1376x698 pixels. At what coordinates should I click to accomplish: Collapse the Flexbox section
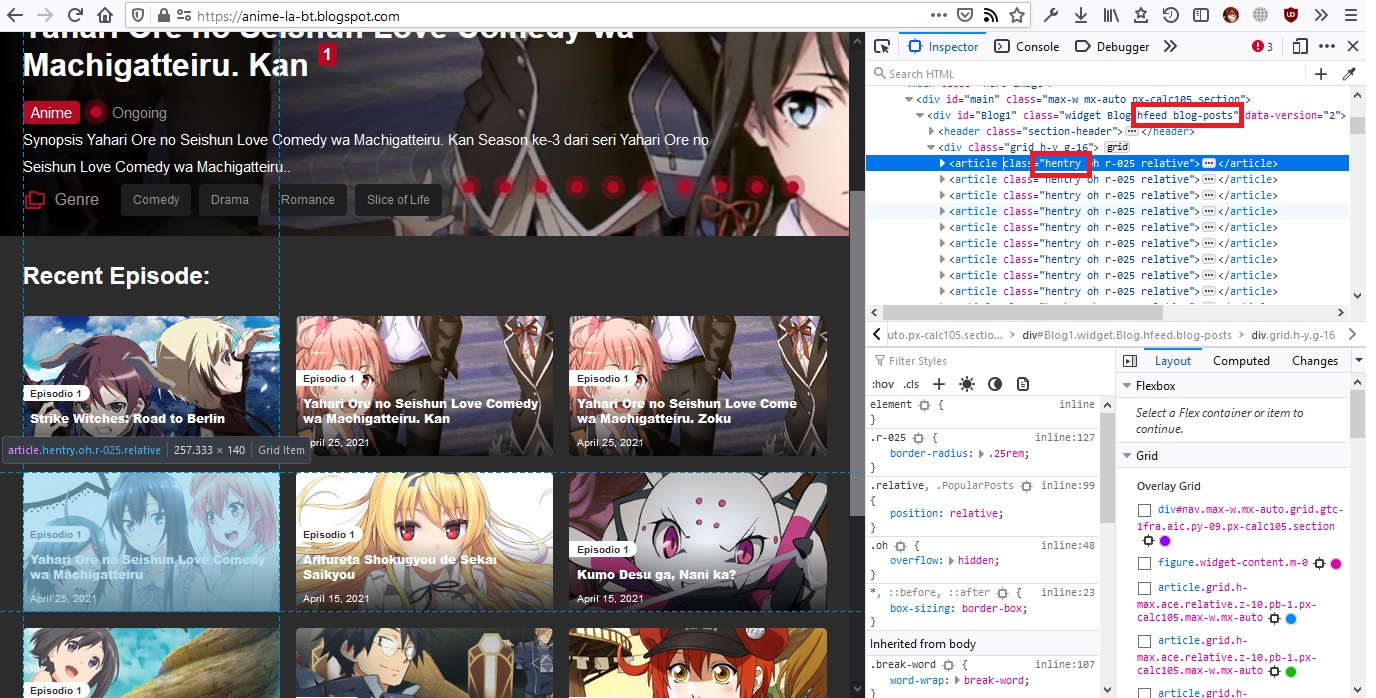[x=1127, y=386]
